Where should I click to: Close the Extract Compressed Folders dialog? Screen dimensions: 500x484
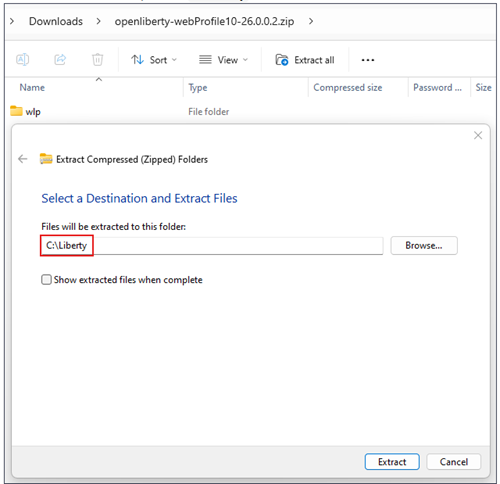[478, 135]
